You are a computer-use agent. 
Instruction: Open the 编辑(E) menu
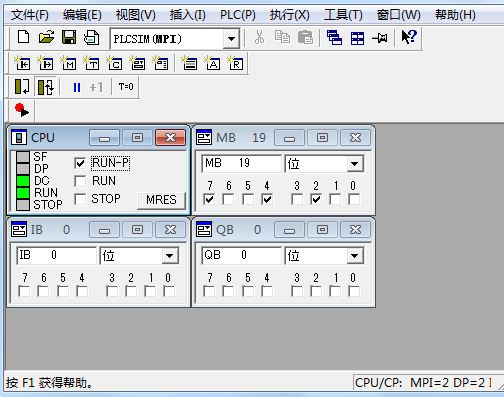82,15
